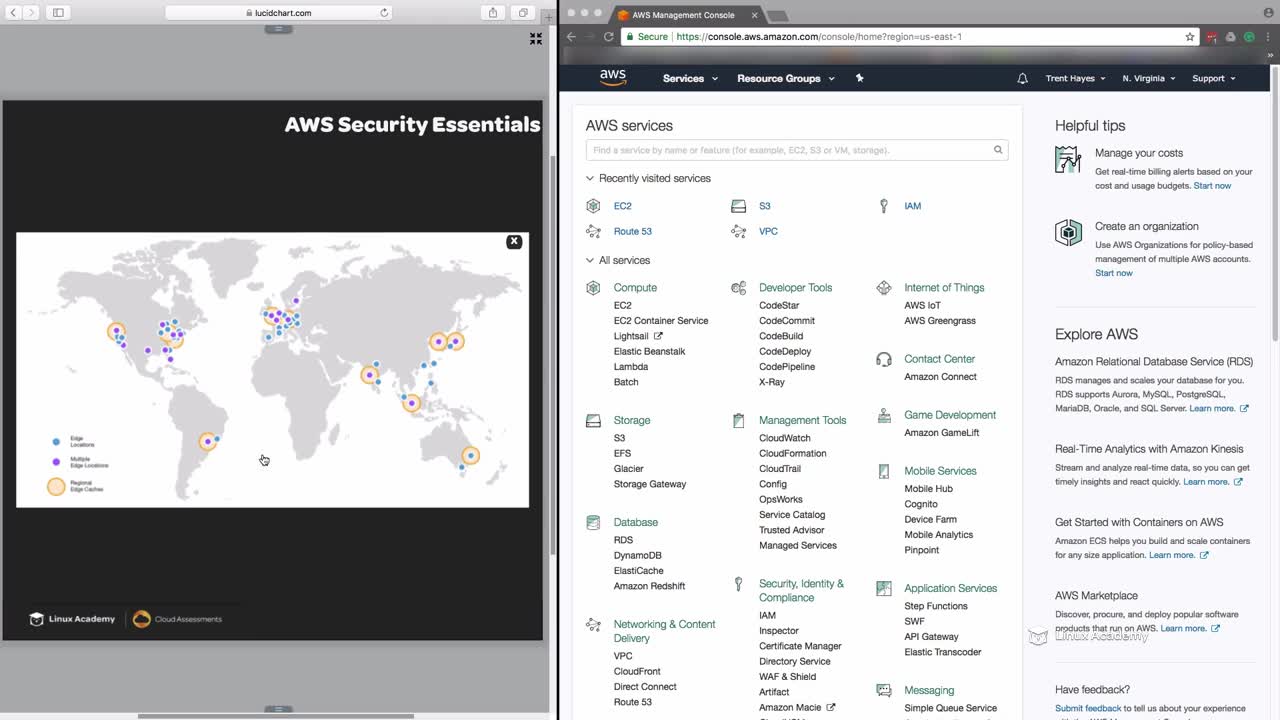Click the AWS console vertical scrollbar

(1274, 200)
